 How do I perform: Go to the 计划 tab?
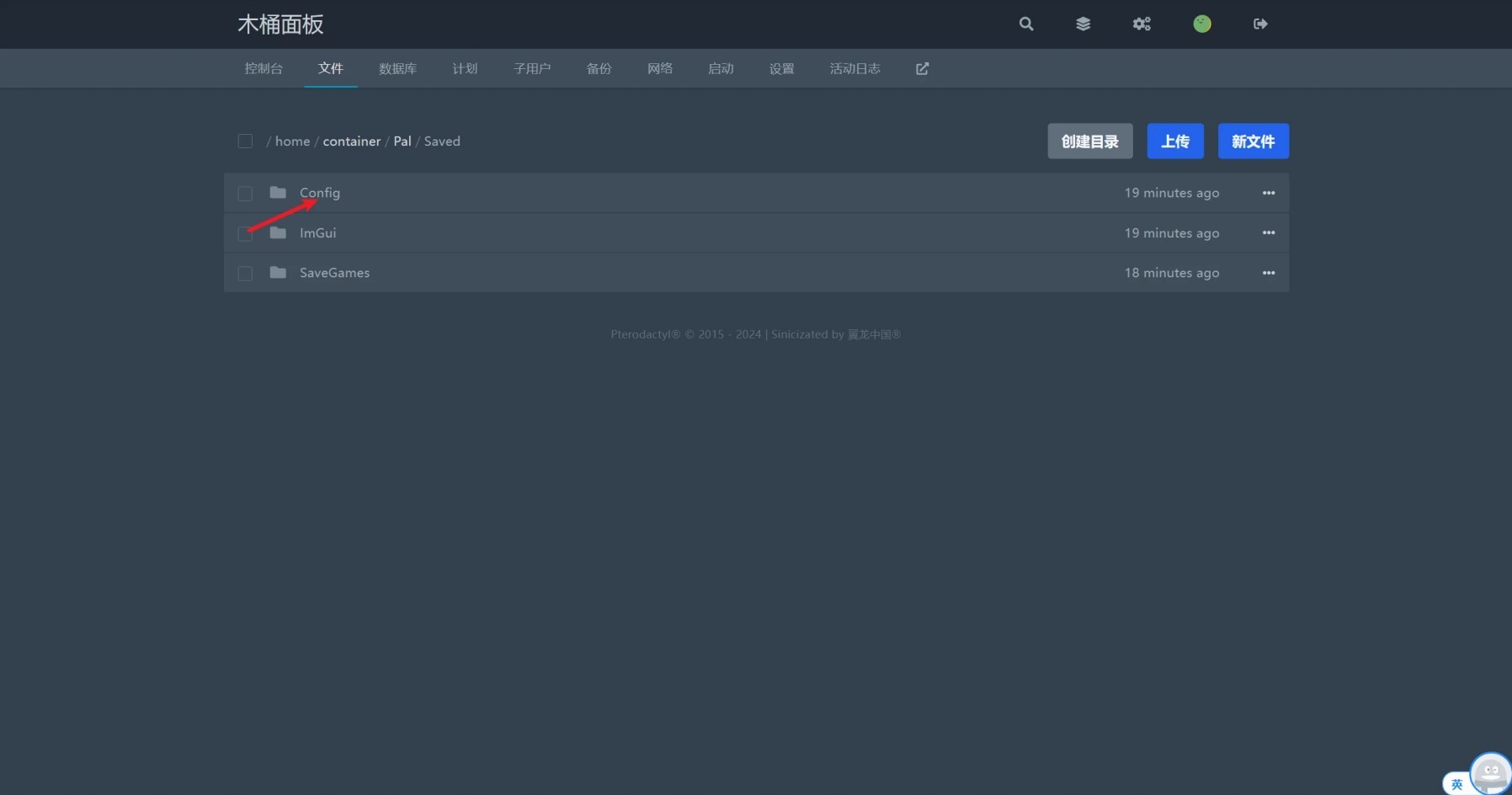(x=465, y=68)
